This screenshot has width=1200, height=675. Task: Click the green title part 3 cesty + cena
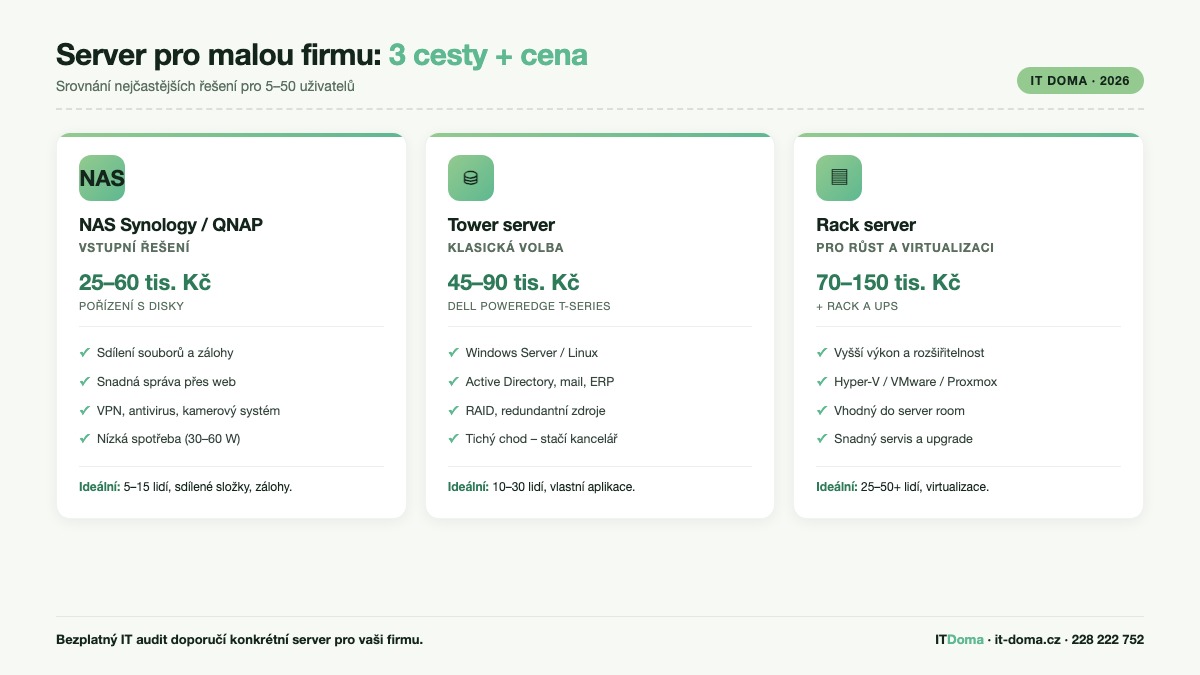pos(488,55)
